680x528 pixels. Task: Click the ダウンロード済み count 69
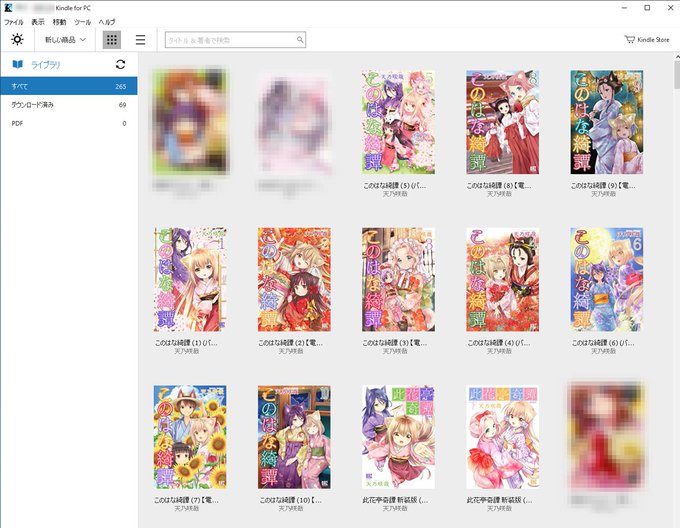point(123,105)
